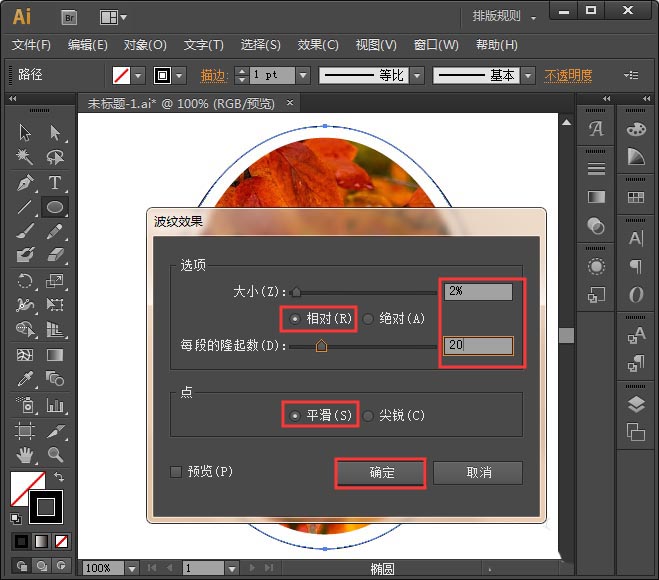
Task: Select the Type tool
Action: click(55, 183)
